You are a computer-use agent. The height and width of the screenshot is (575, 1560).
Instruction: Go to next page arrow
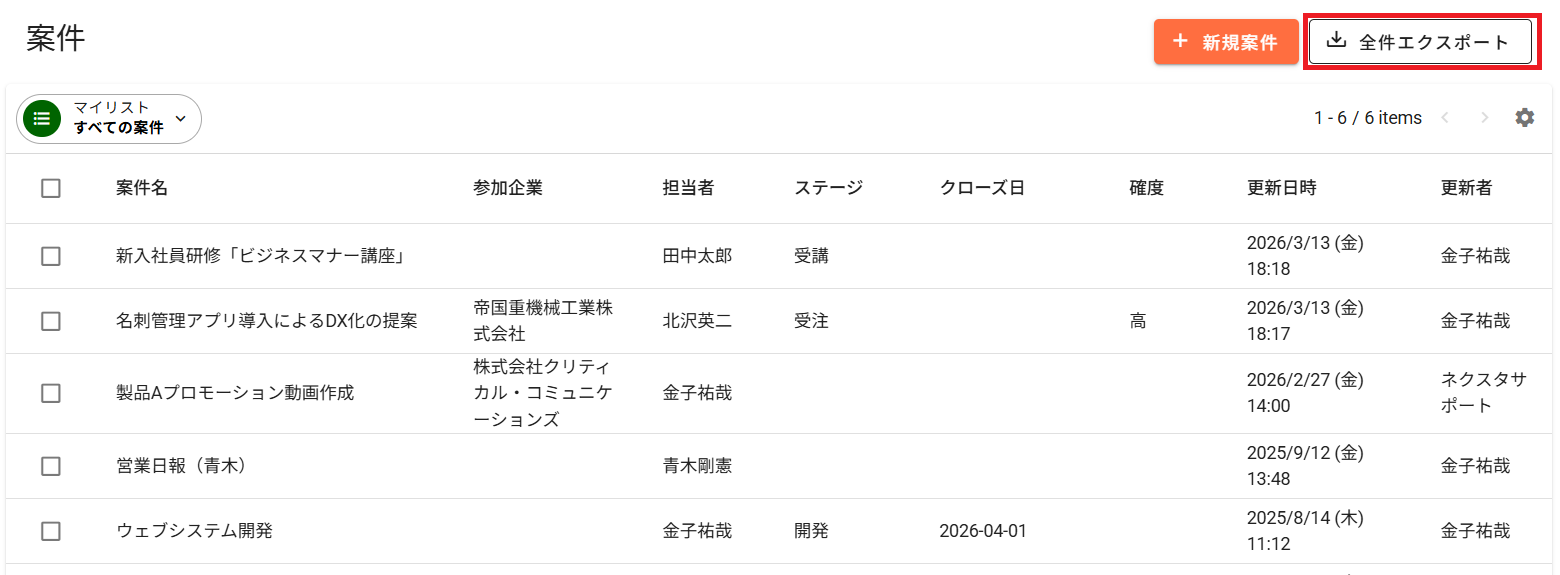coord(1484,118)
